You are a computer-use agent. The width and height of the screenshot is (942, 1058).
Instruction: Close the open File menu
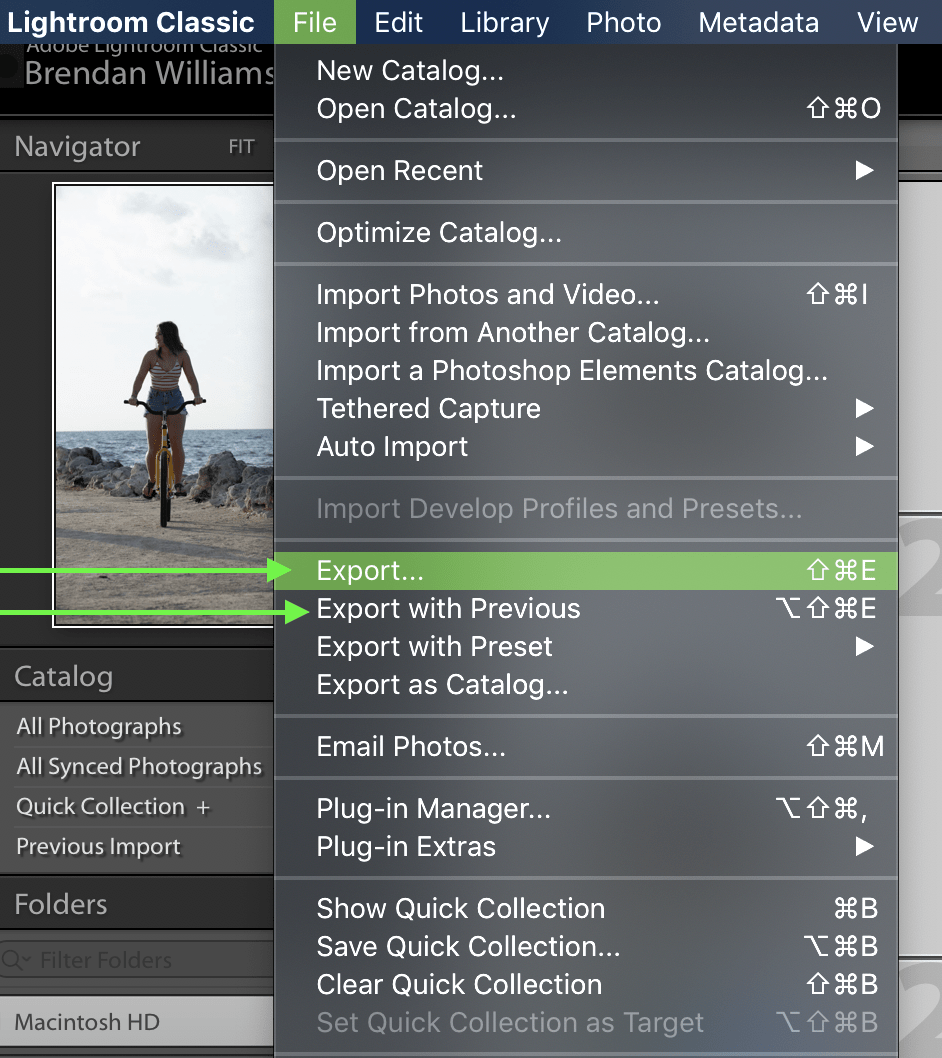click(314, 22)
